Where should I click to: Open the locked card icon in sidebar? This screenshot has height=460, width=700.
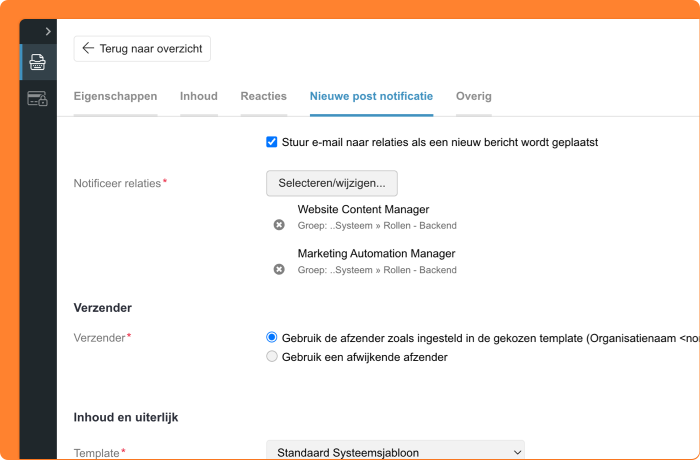38,98
